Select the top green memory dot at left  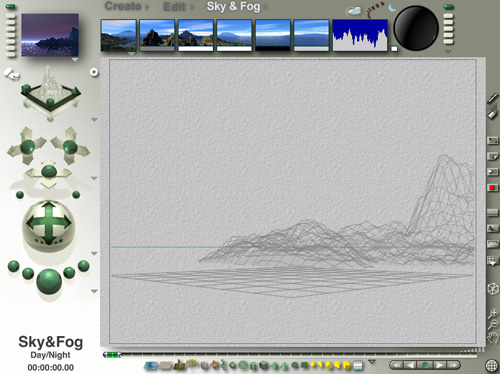pyautogui.click(x=10, y=6)
